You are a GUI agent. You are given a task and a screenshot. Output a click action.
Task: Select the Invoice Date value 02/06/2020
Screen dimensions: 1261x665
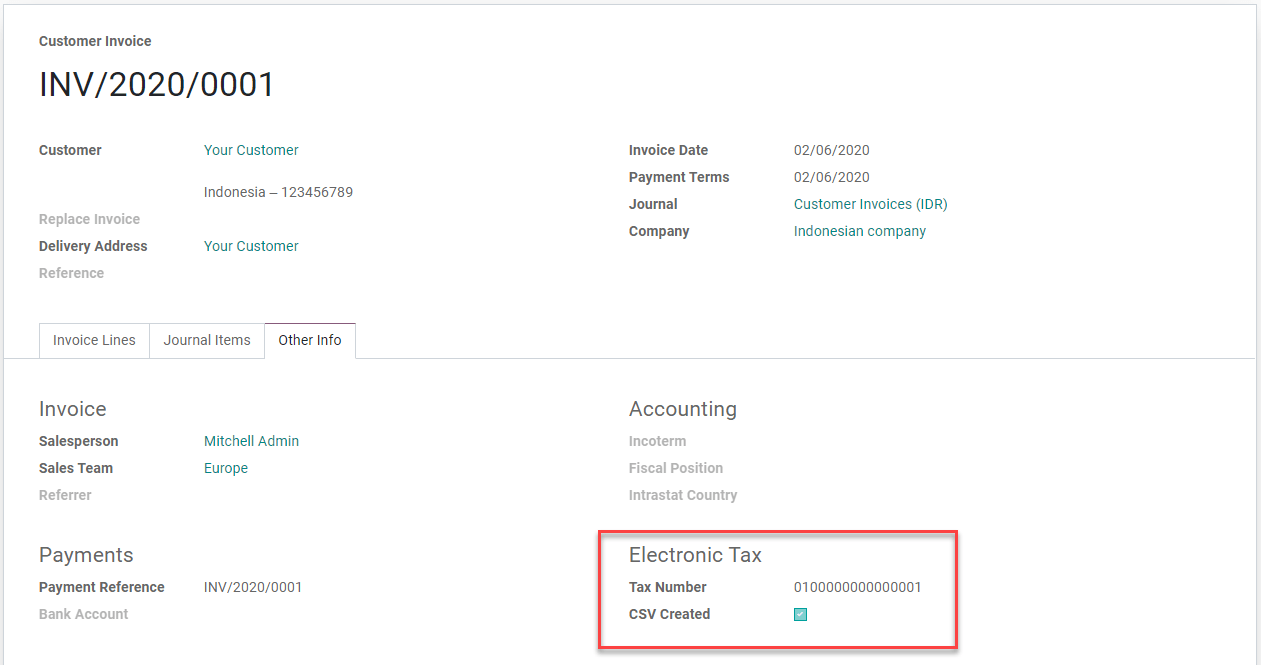click(831, 150)
